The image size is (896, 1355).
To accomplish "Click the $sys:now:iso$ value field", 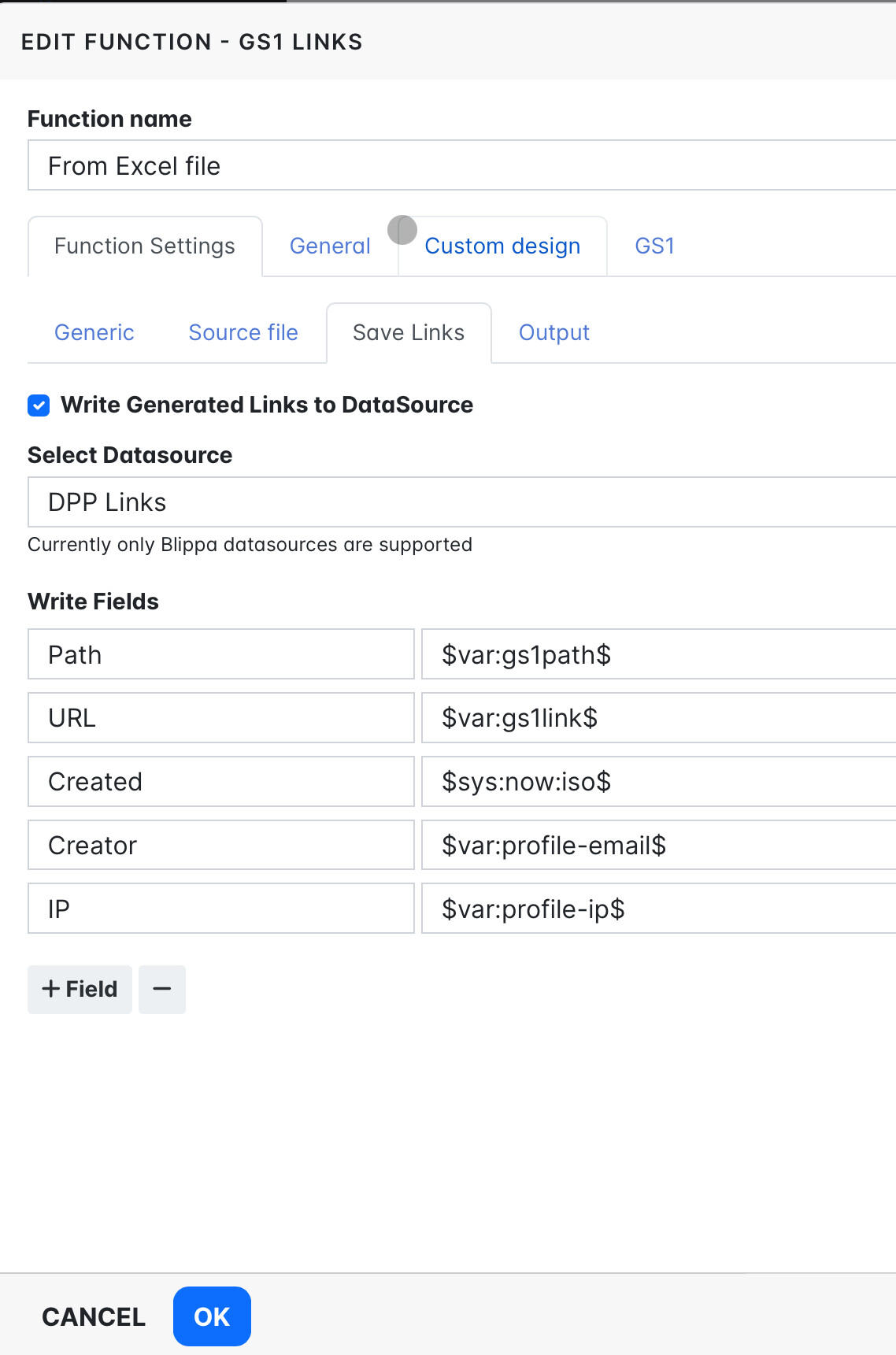I will pos(658,782).
